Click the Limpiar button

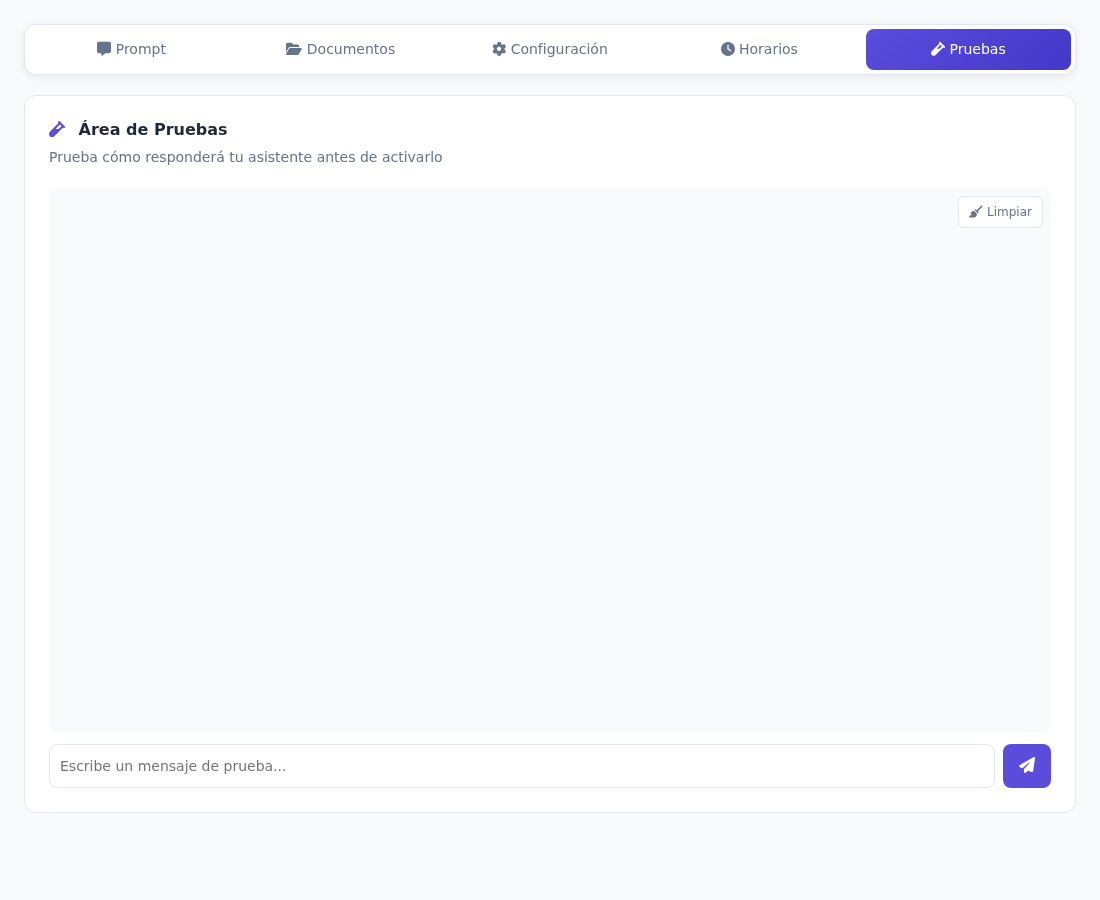pos(1000,212)
